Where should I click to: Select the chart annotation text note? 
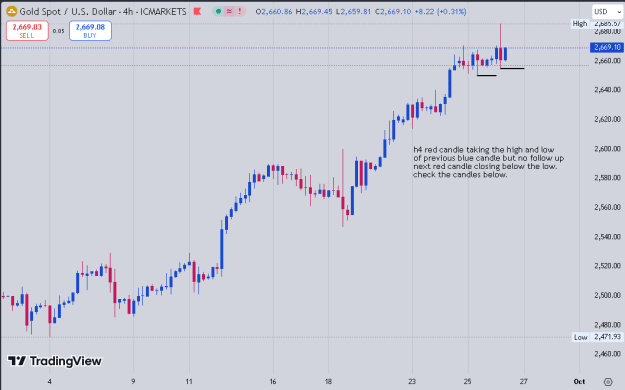(x=488, y=162)
